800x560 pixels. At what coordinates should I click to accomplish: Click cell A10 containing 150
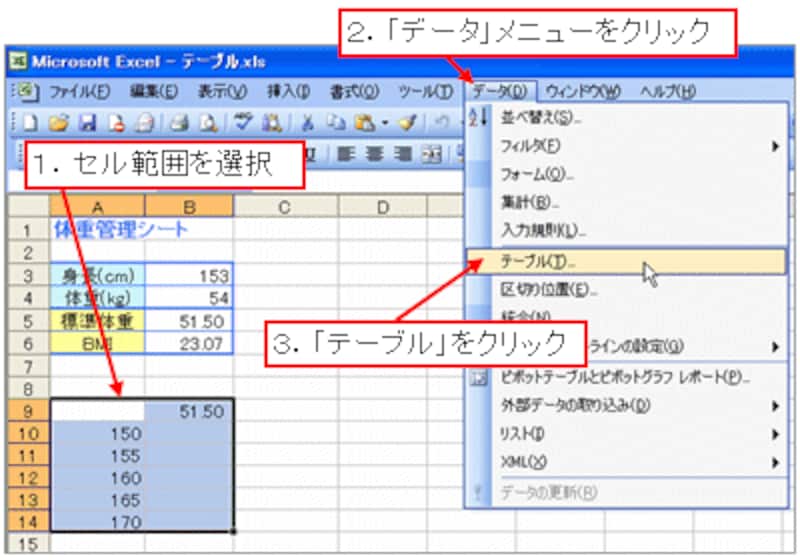click(x=97, y=434)
